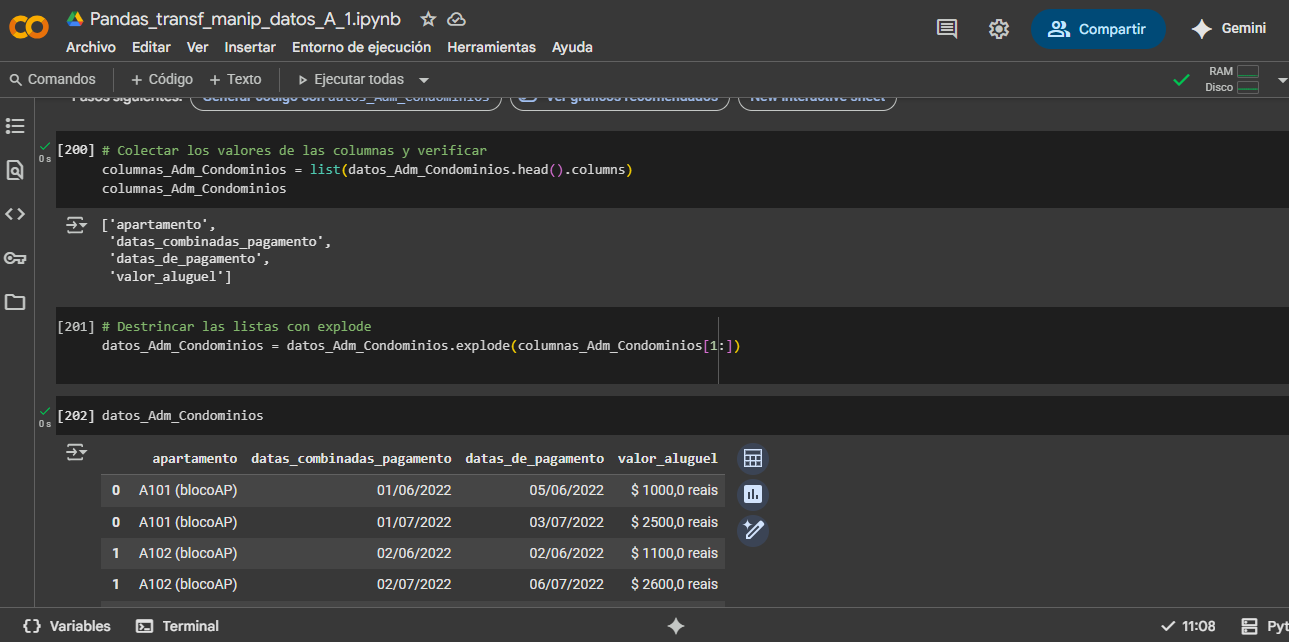Image resolution: width=1289 pixels, height=642 pixels.
Task: Click the cloud saved-status icon
Action: click(x=456, y=19)
